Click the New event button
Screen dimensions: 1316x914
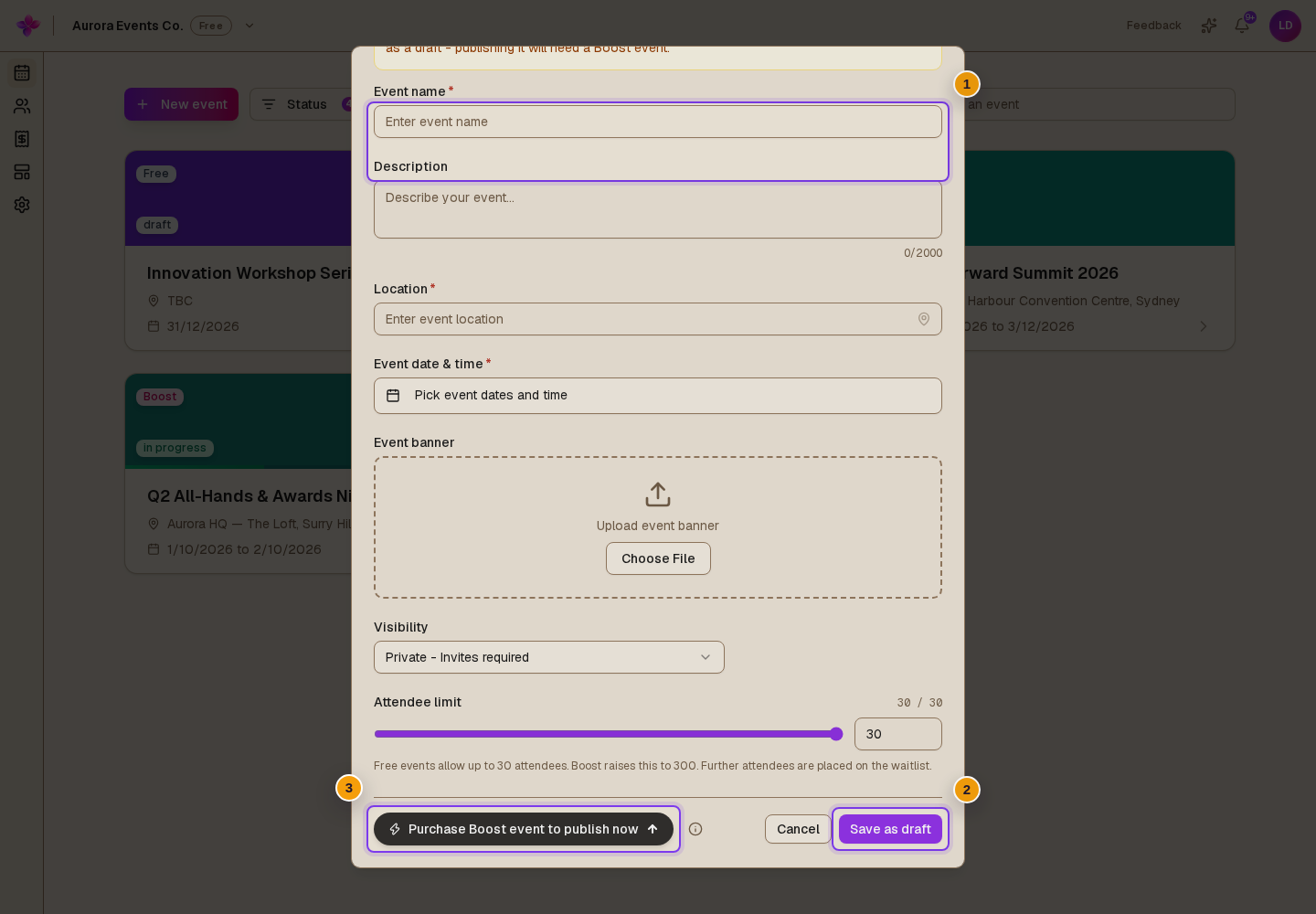click(x=181, y=104)
